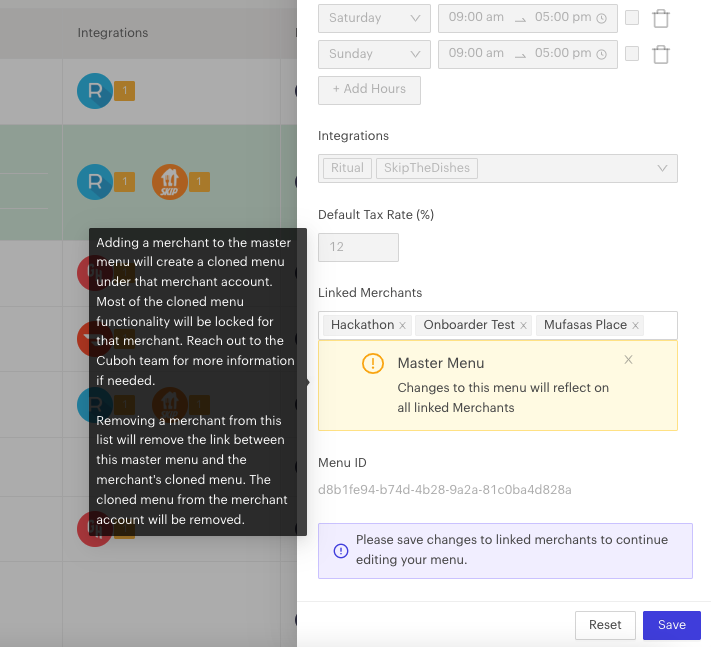Click the badge beside Ritual in first row
Viewport: 711px width, 647px height.
pos(124,91)
